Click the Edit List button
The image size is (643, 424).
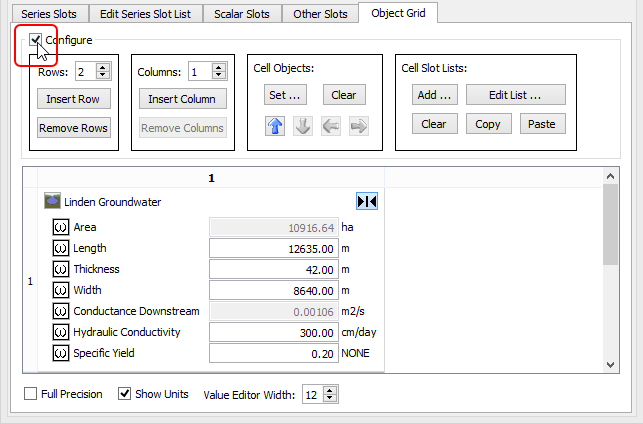click(514, 95)
